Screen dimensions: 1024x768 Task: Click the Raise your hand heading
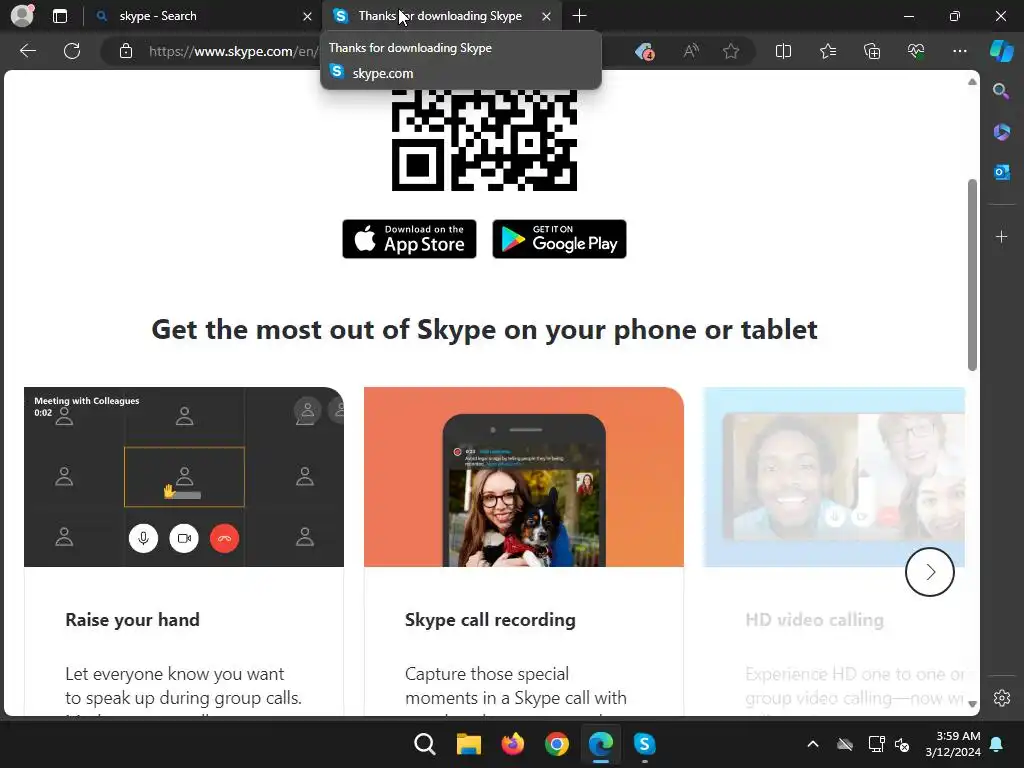click(133, 620)
